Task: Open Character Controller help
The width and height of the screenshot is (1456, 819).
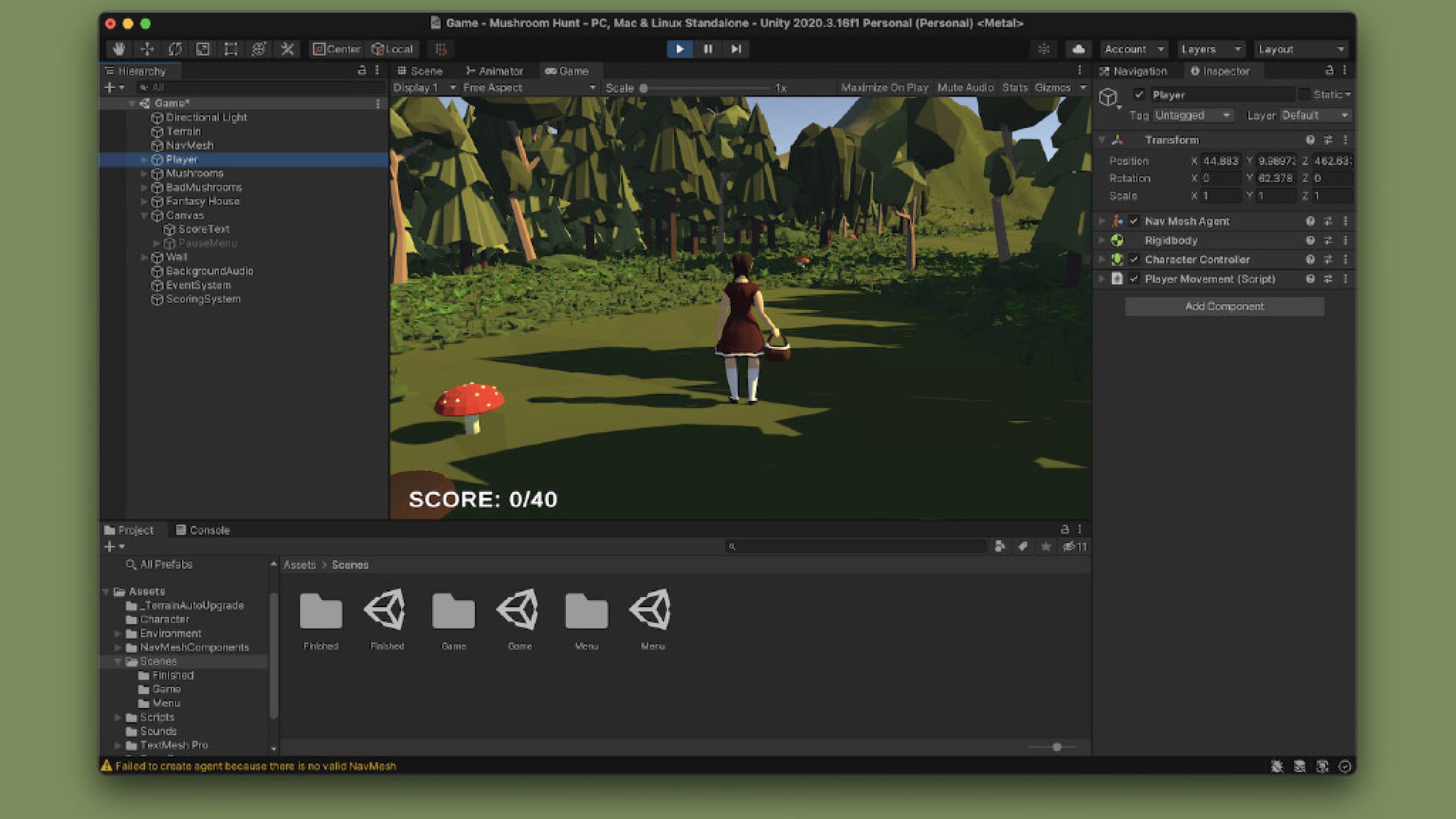Action: 1310,259
